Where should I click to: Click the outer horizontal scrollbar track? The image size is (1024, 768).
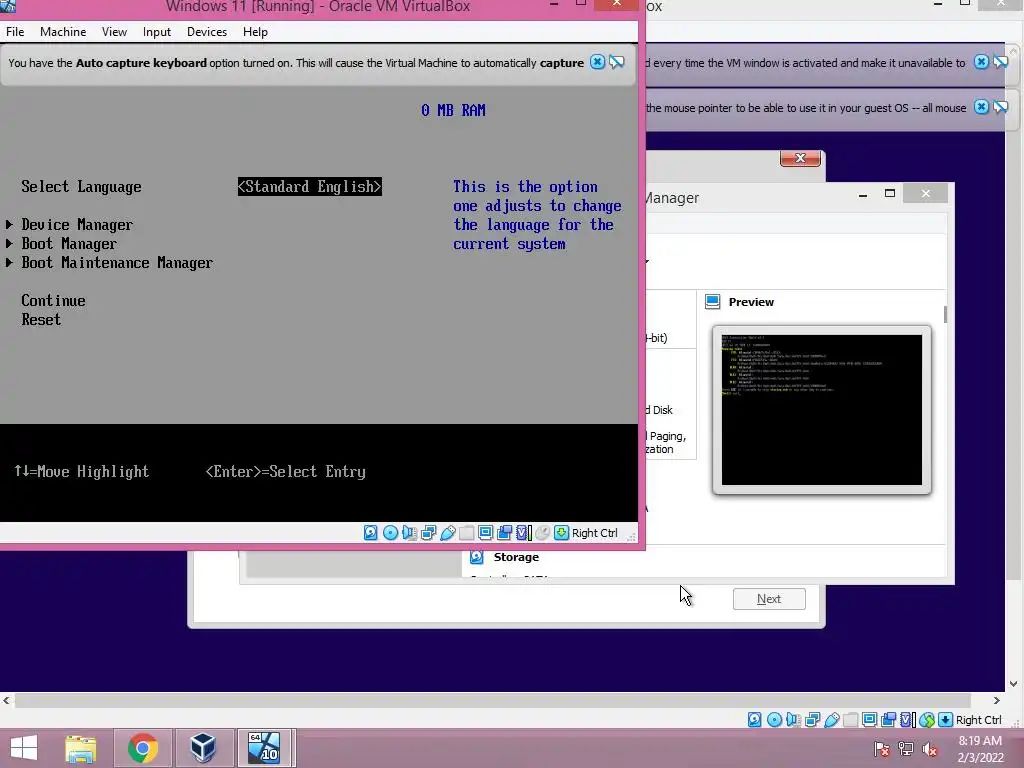[x=493, y=700]
